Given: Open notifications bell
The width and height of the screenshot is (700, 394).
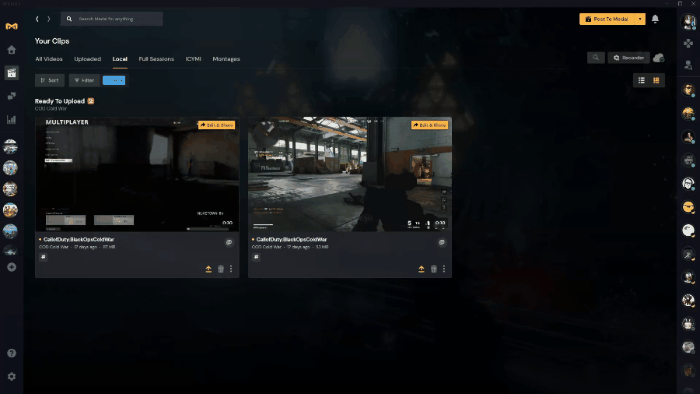Looking at the screenshot, I should tap(655, 19).
